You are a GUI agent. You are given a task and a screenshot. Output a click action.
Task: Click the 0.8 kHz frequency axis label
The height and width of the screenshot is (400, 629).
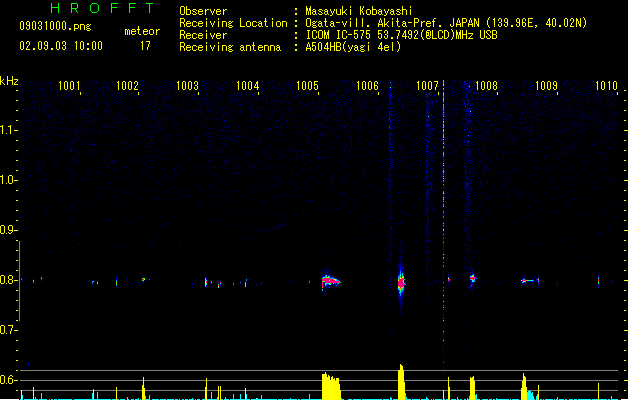(x=7, y=280)
